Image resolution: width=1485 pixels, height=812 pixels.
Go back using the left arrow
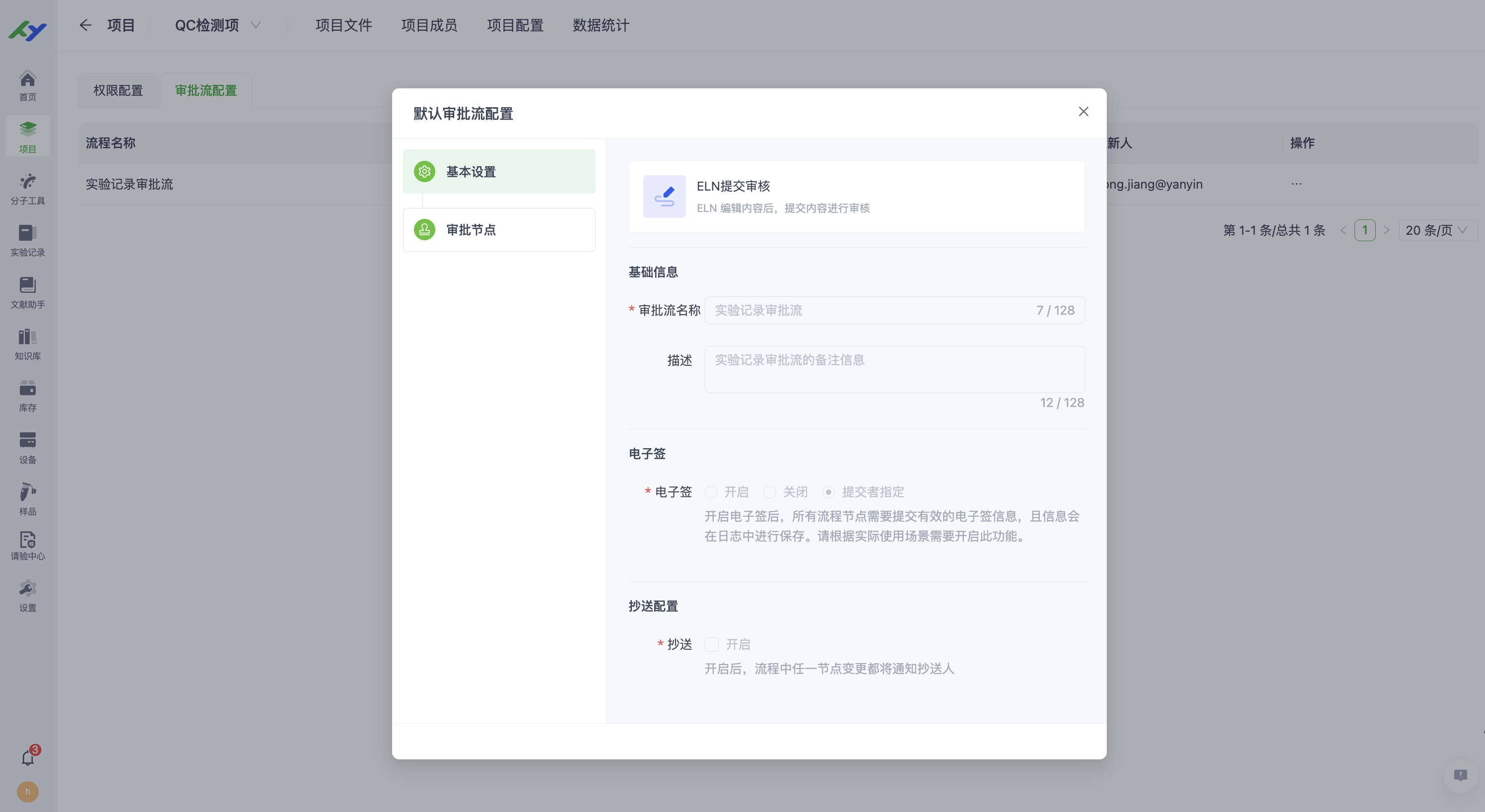click(x=85, y=25)
